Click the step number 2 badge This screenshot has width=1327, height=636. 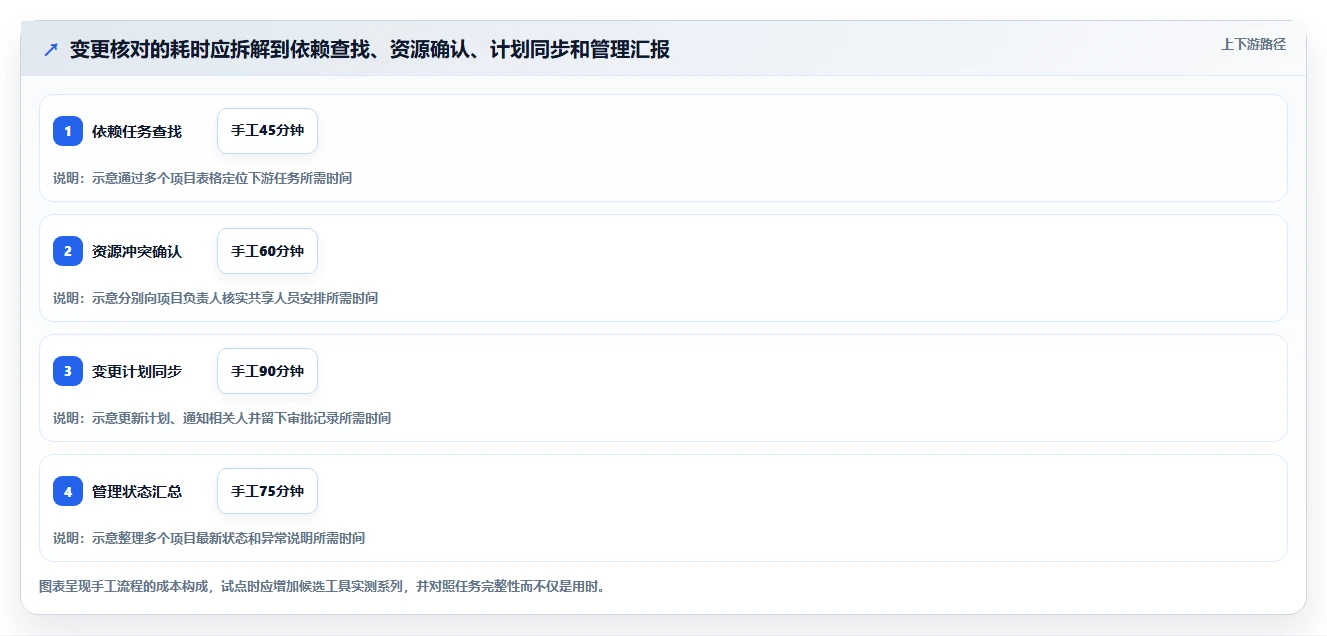pyautogui.click(x=68, y=251)
